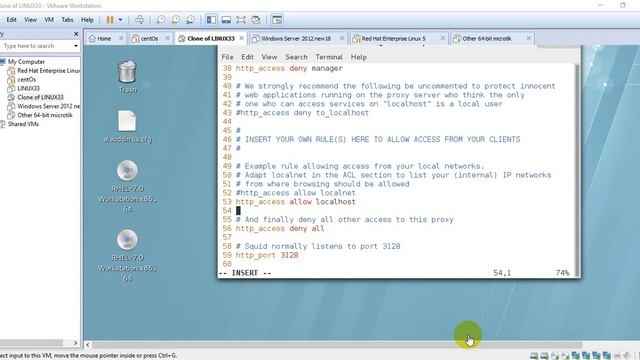Close the Clone of LINUX33 tab
Image resolution: width=640 pixels, height=360 pixels.
pyautogui.click(x=242, y=38)
